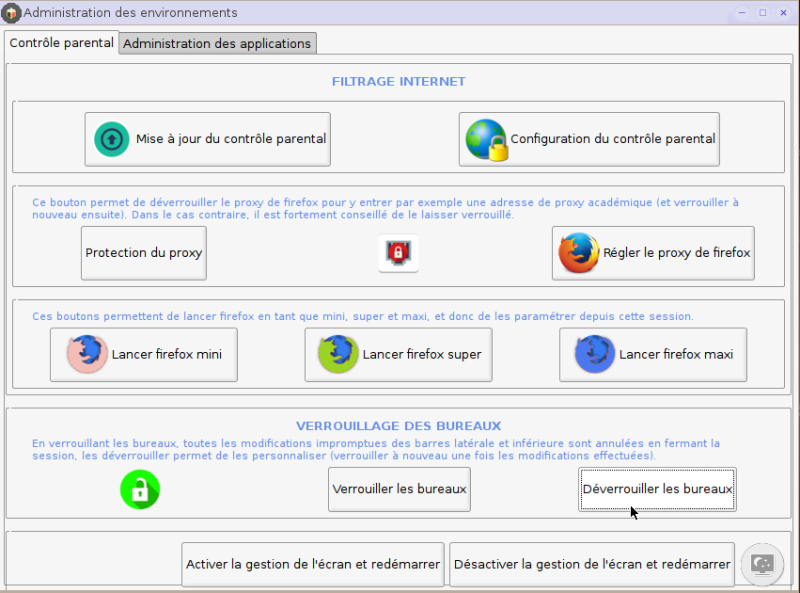This screenshot has width=800, height=593.
Task: Click the green unlocked padlock icon
Action: pos(140,489)
